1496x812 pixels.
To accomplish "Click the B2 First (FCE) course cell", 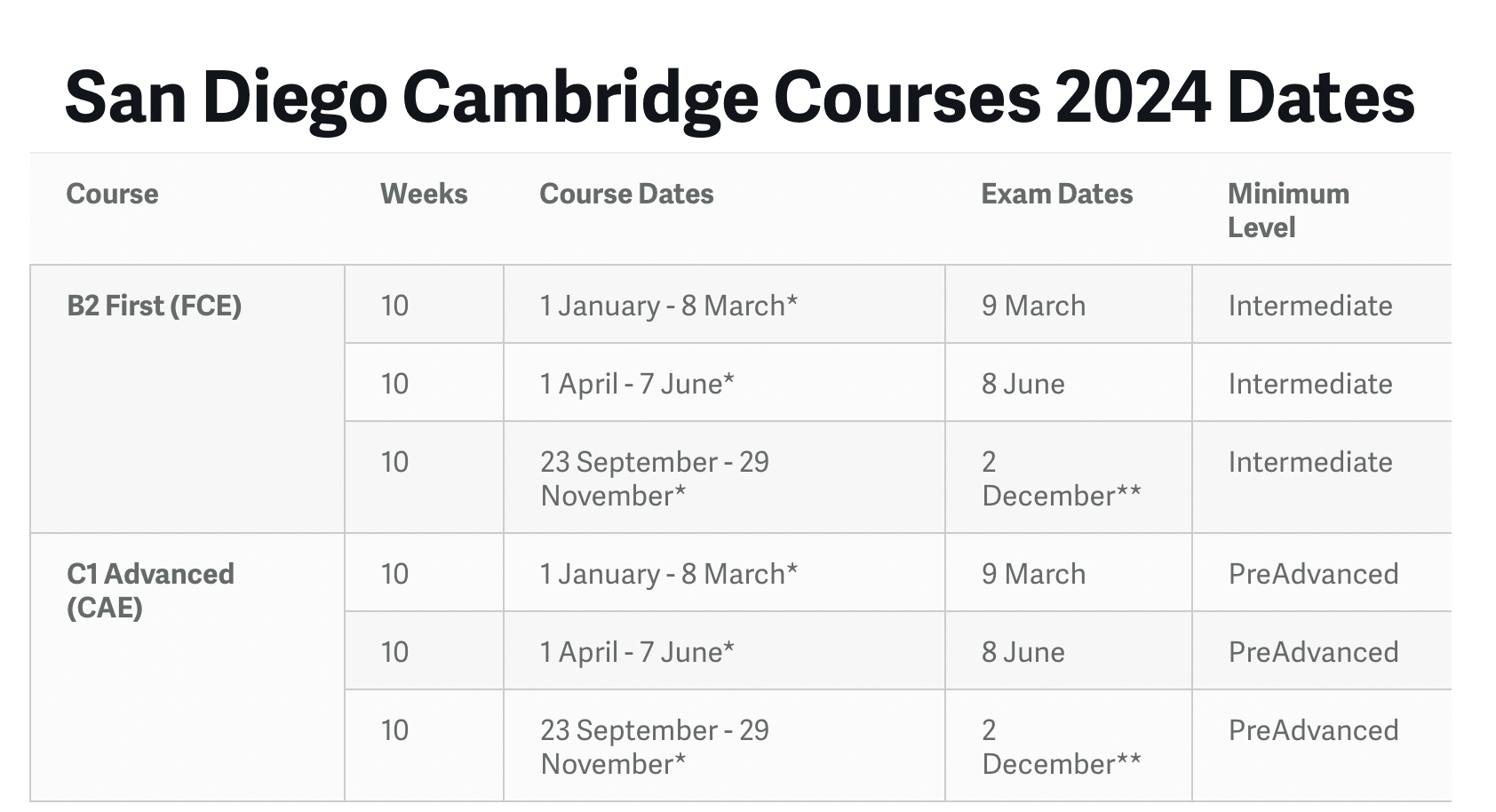I will [154, 306].
